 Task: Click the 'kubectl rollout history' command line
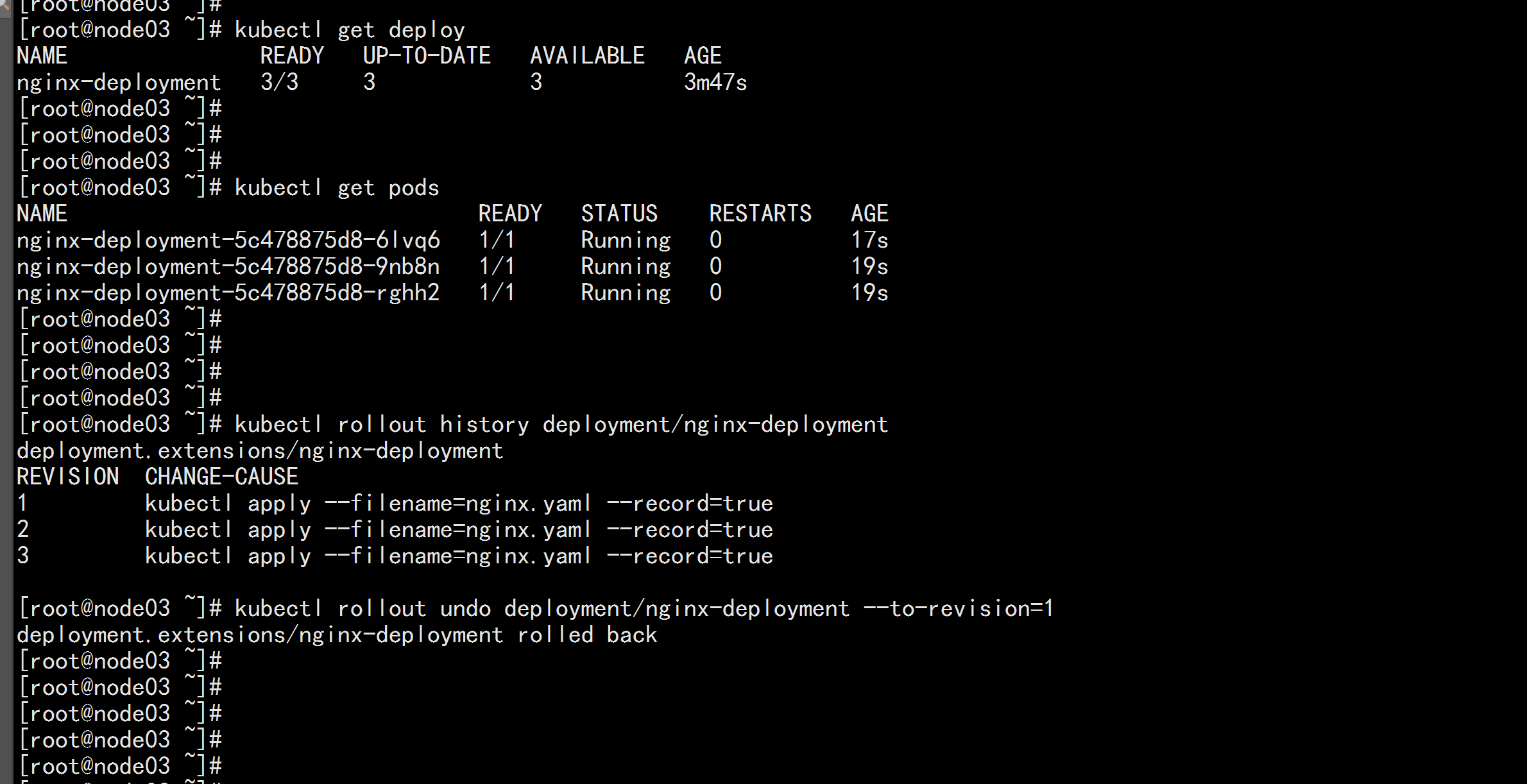pos(561,425)
